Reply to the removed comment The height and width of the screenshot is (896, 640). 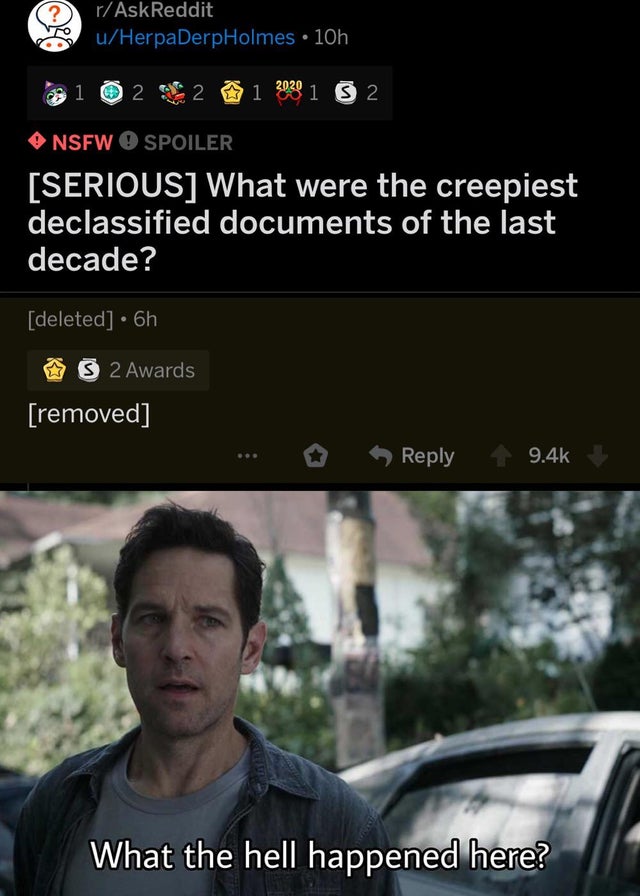[411, 456]
